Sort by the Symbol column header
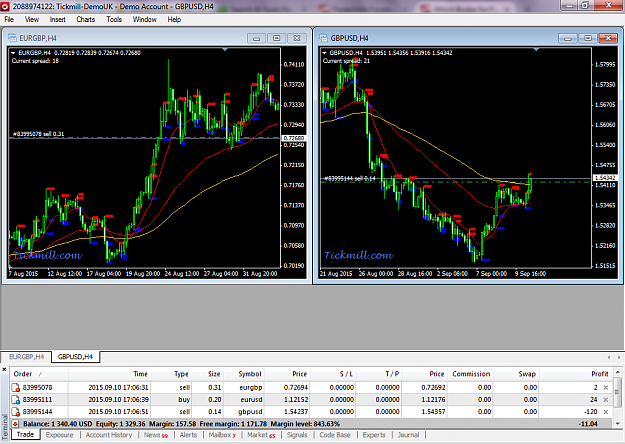This screenshot has height=444, width=625. pos(244,374)
